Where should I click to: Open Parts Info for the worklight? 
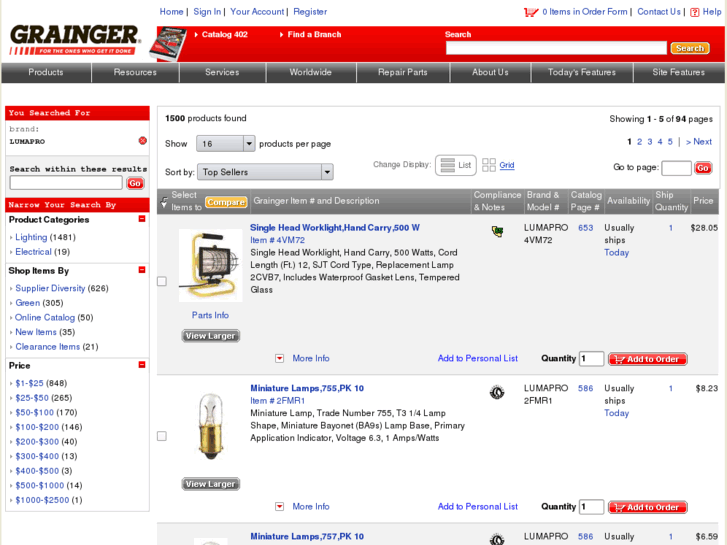210,315
